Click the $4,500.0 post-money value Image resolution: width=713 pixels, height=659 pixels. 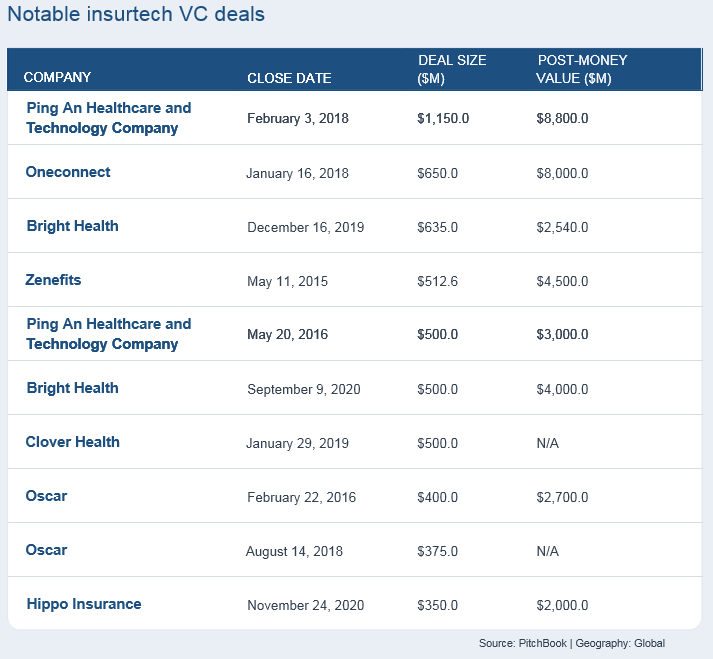pyautogui.click(x=562, y=282)
